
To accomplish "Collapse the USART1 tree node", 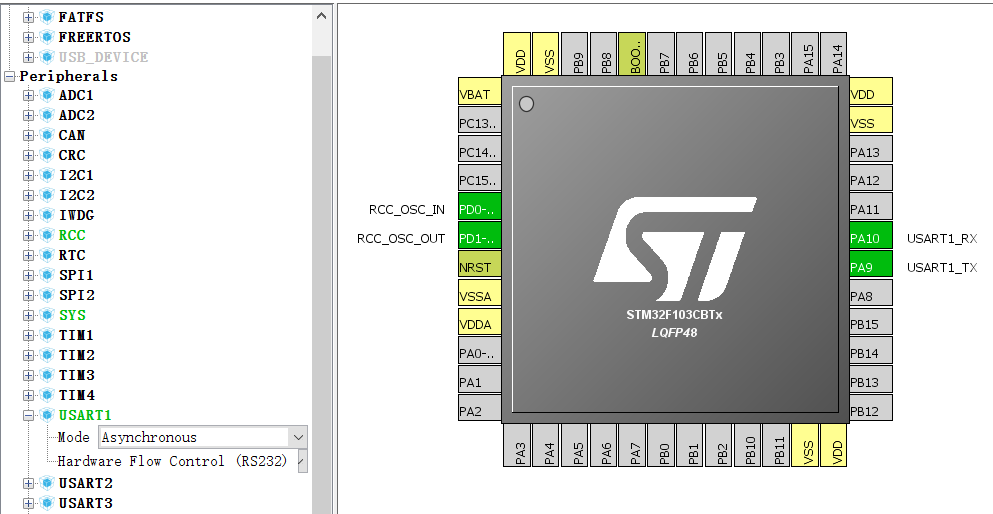I will (28, 415).
